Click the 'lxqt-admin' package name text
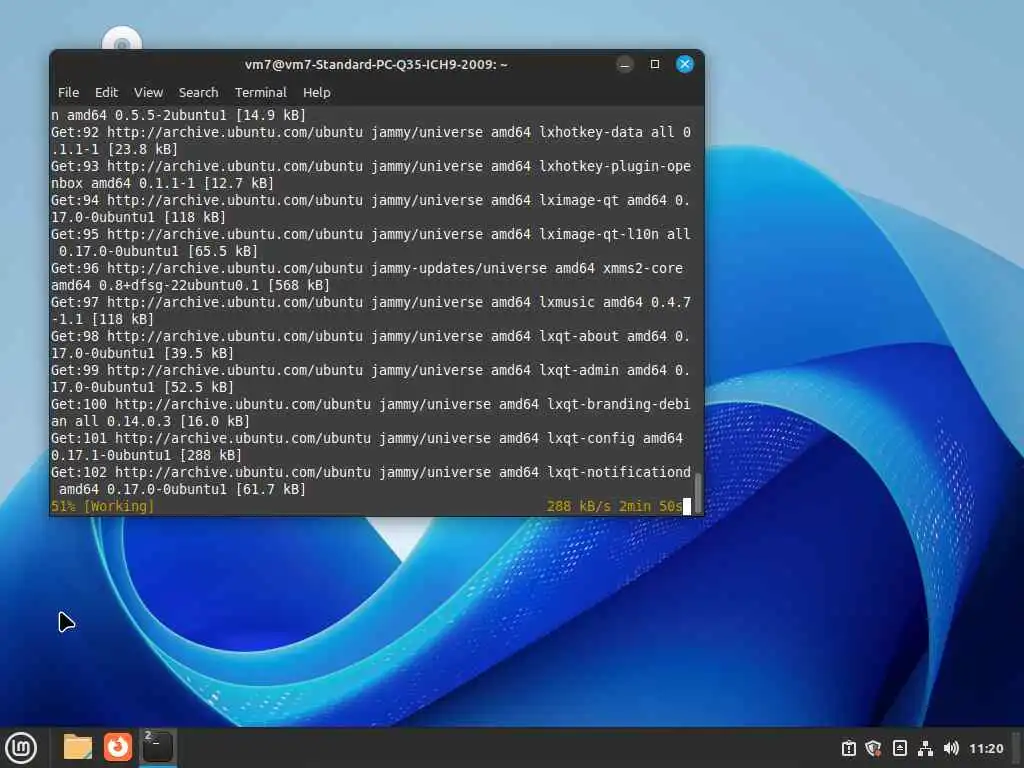 (x=579, y=370)
